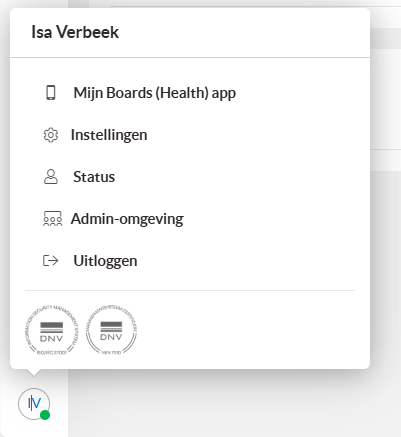
Task: Open the DNV NEN 7510 certificate badge
Action: (x=111, y=330)
